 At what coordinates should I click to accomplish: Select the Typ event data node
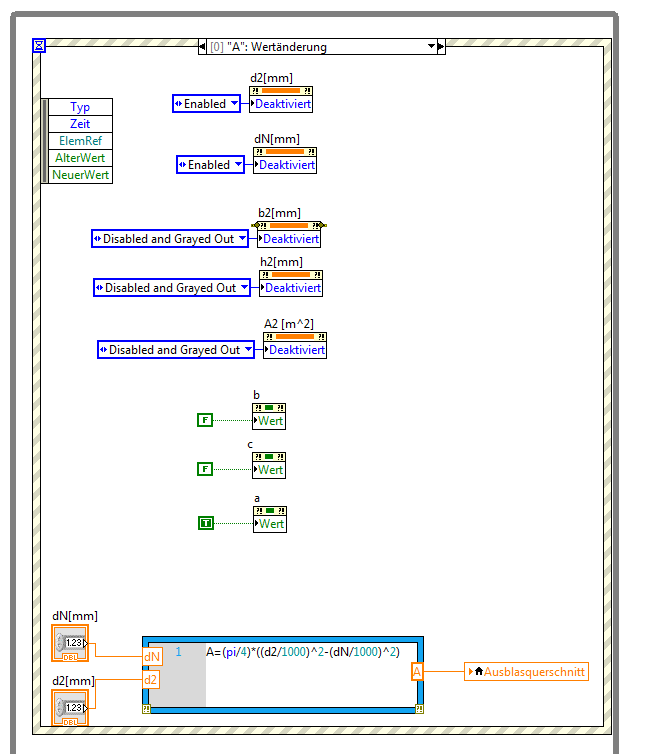80,107
